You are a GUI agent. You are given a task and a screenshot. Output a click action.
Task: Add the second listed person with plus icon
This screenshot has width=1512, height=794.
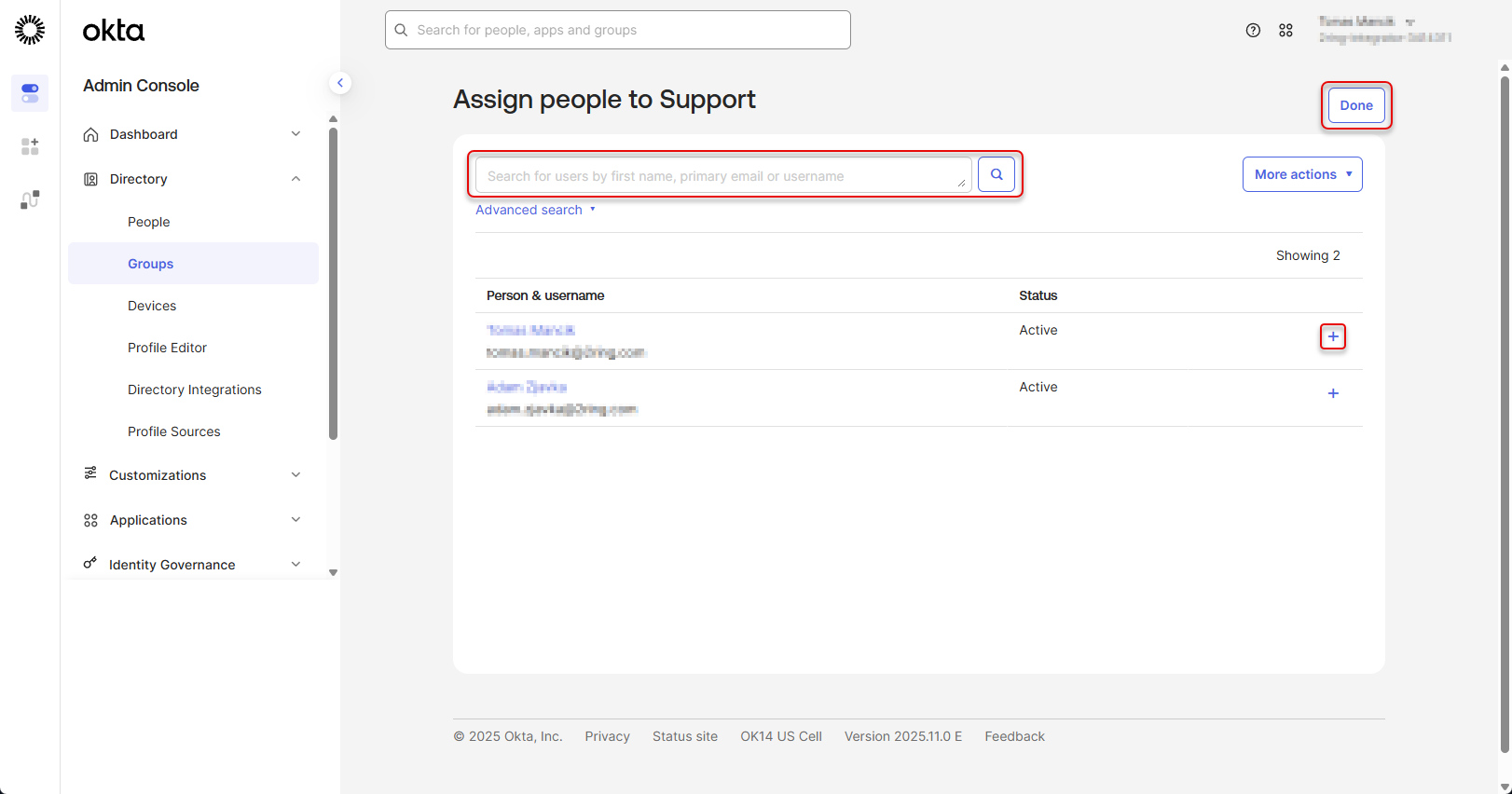pos(1332,393)
